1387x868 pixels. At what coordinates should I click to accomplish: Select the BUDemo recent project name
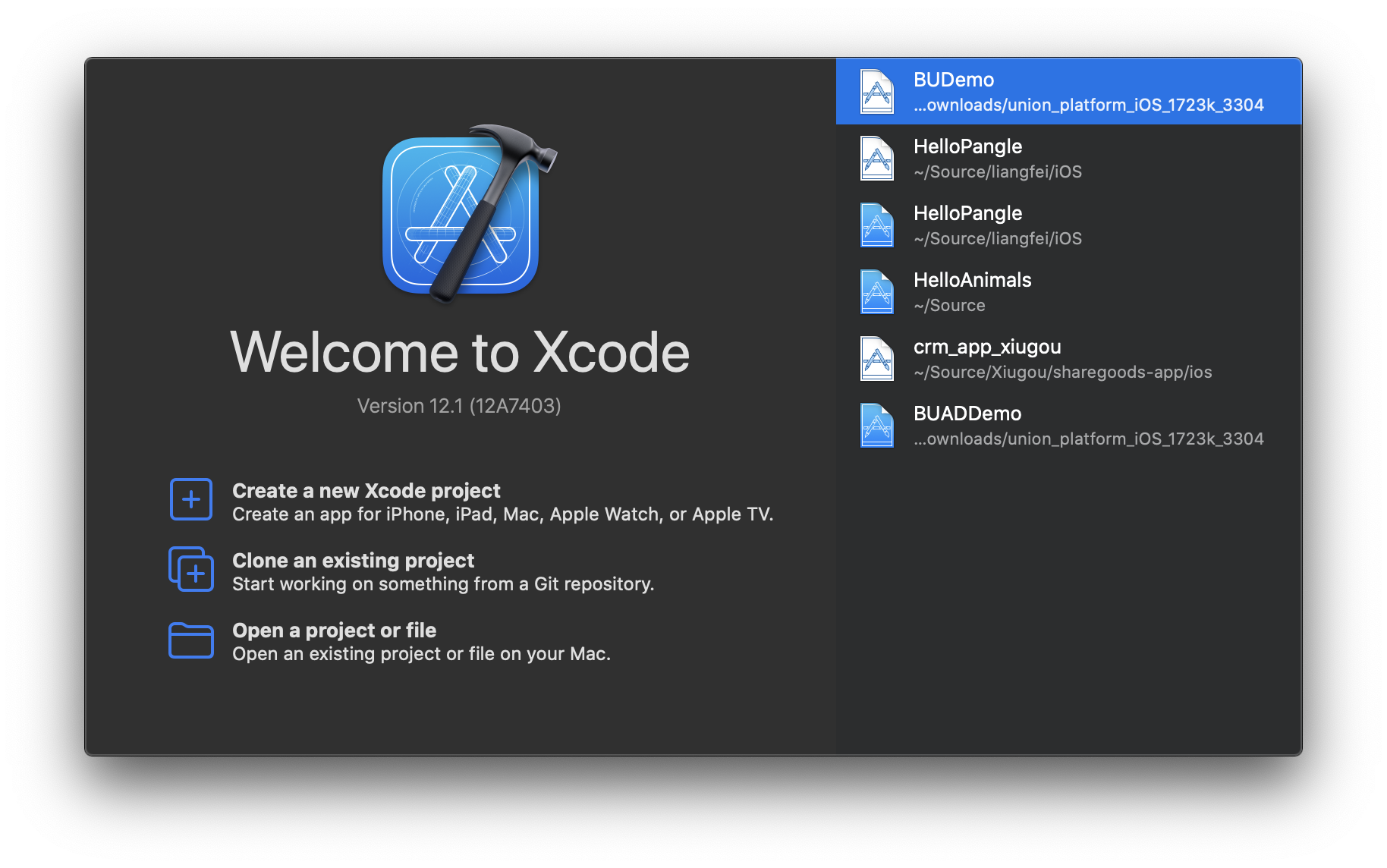click(x=954, y=80)
